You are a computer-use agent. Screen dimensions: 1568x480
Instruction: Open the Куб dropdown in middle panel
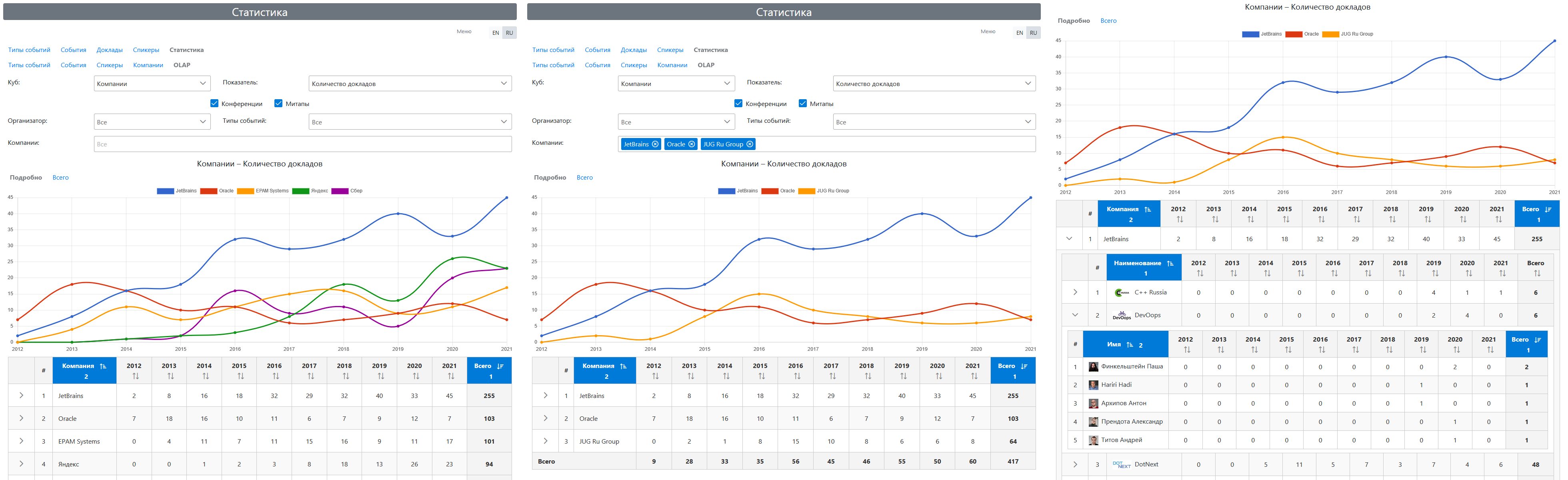click(676, 83)
